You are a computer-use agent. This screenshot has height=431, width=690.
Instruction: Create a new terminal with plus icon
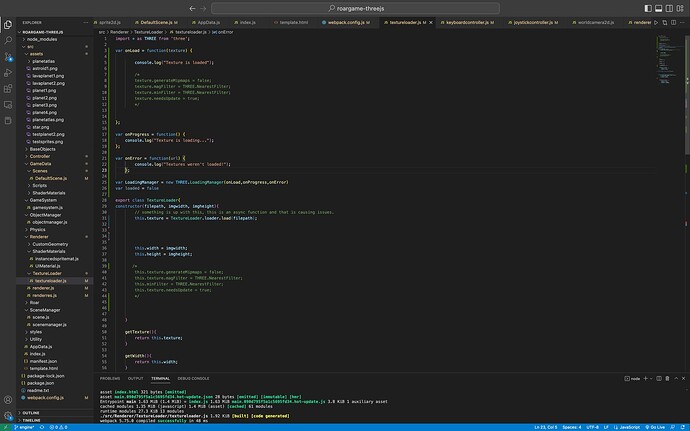pos(645,379)
